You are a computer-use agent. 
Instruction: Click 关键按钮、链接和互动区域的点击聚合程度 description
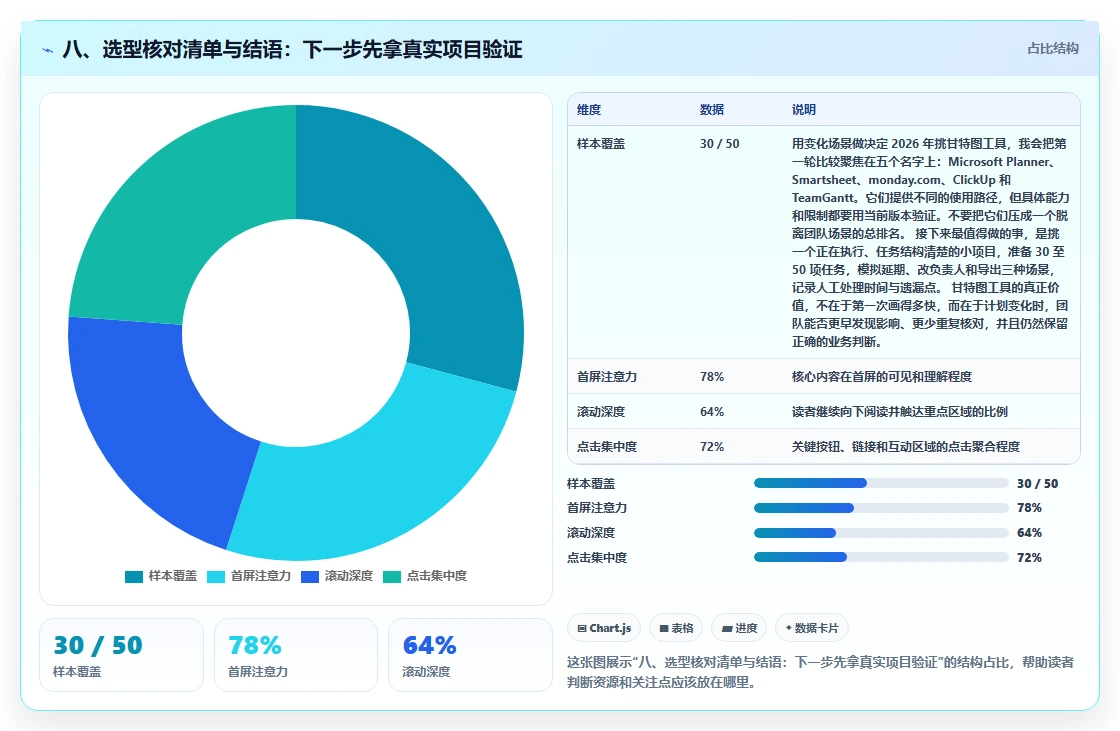coord(906,447)
